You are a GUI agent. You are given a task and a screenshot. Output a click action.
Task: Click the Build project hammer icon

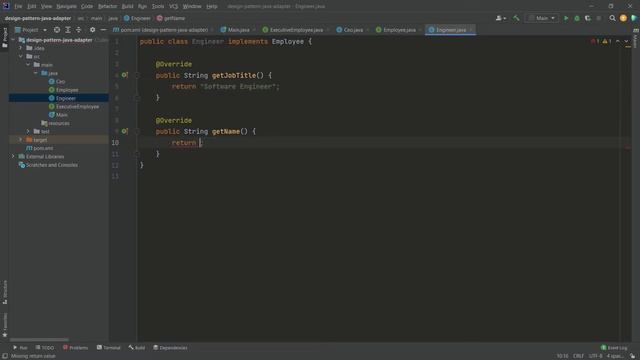click(516, 18)
